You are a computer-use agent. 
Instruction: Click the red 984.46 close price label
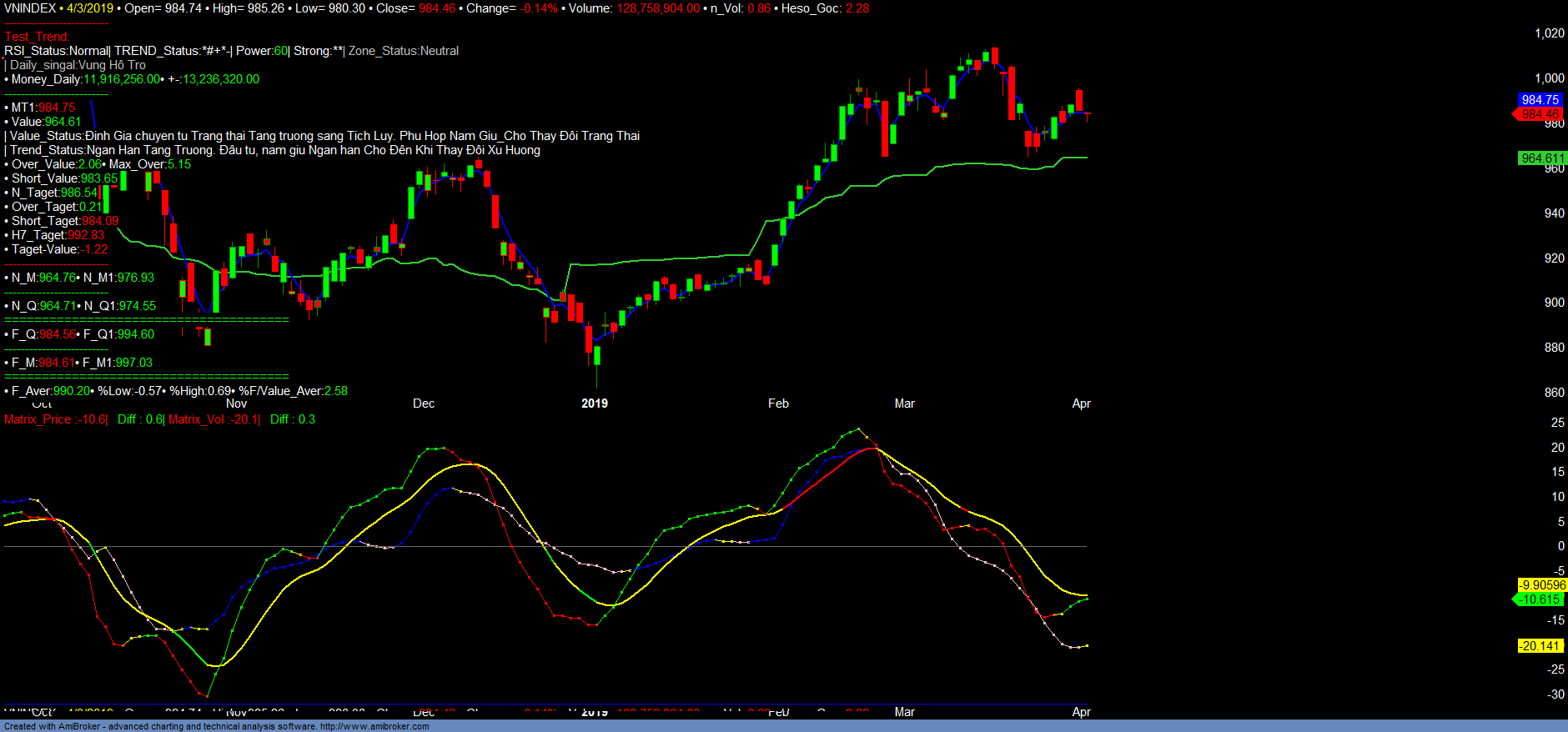click(1539, 114)
